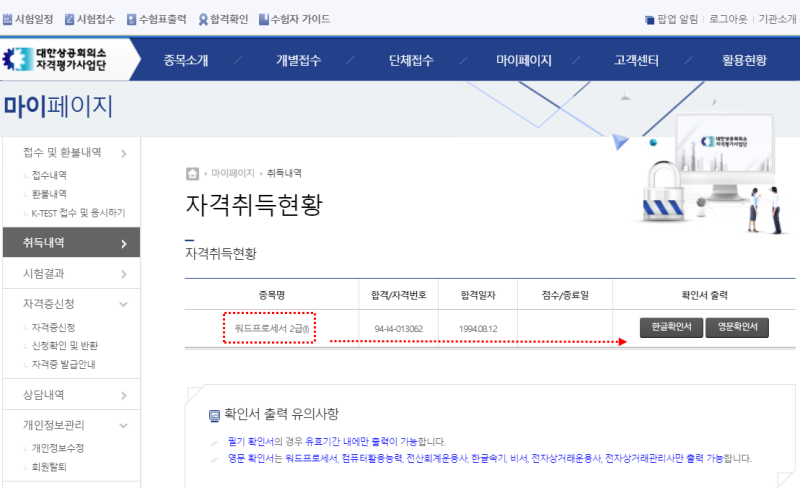Open 기관소개 link at top right

(x=777, y=19)
